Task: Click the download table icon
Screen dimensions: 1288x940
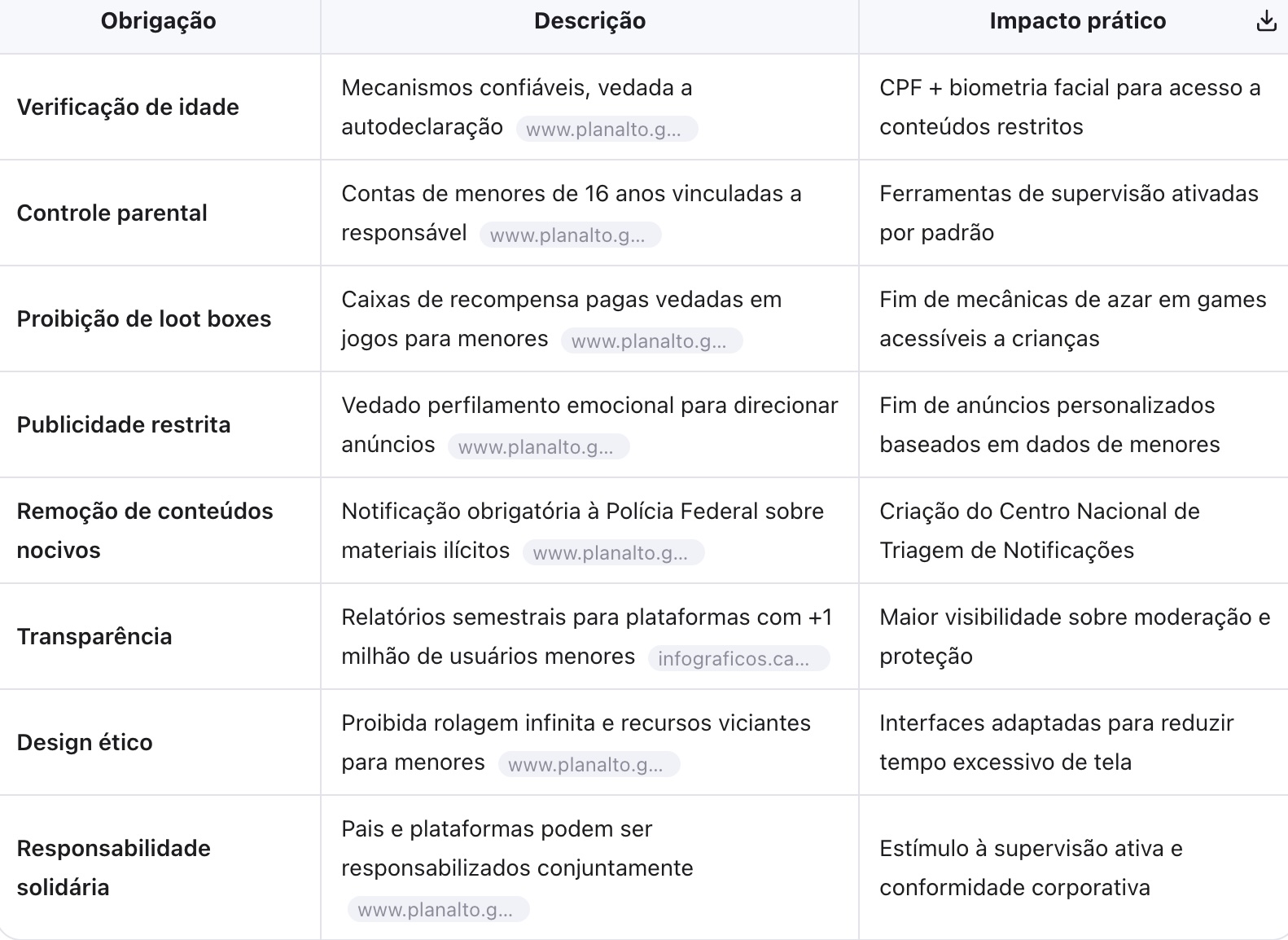Action: point(1266,21)
